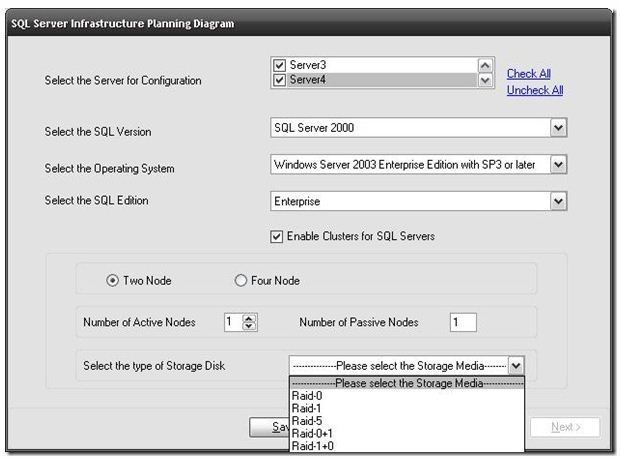Click the SQL Server 2000 value
The height and width of the screenshot is (460, 620).
(314, 128)
